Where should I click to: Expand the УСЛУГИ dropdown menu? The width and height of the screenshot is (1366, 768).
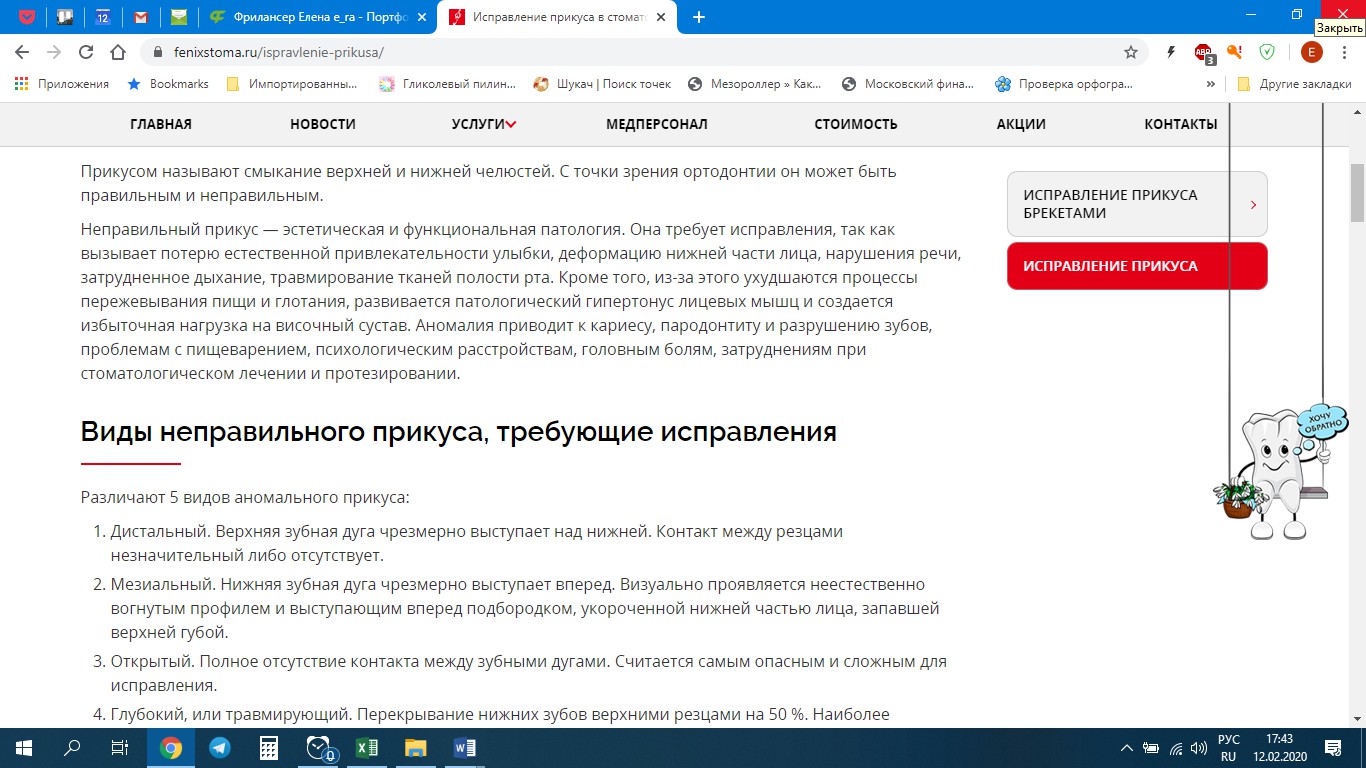pos(484,124)
